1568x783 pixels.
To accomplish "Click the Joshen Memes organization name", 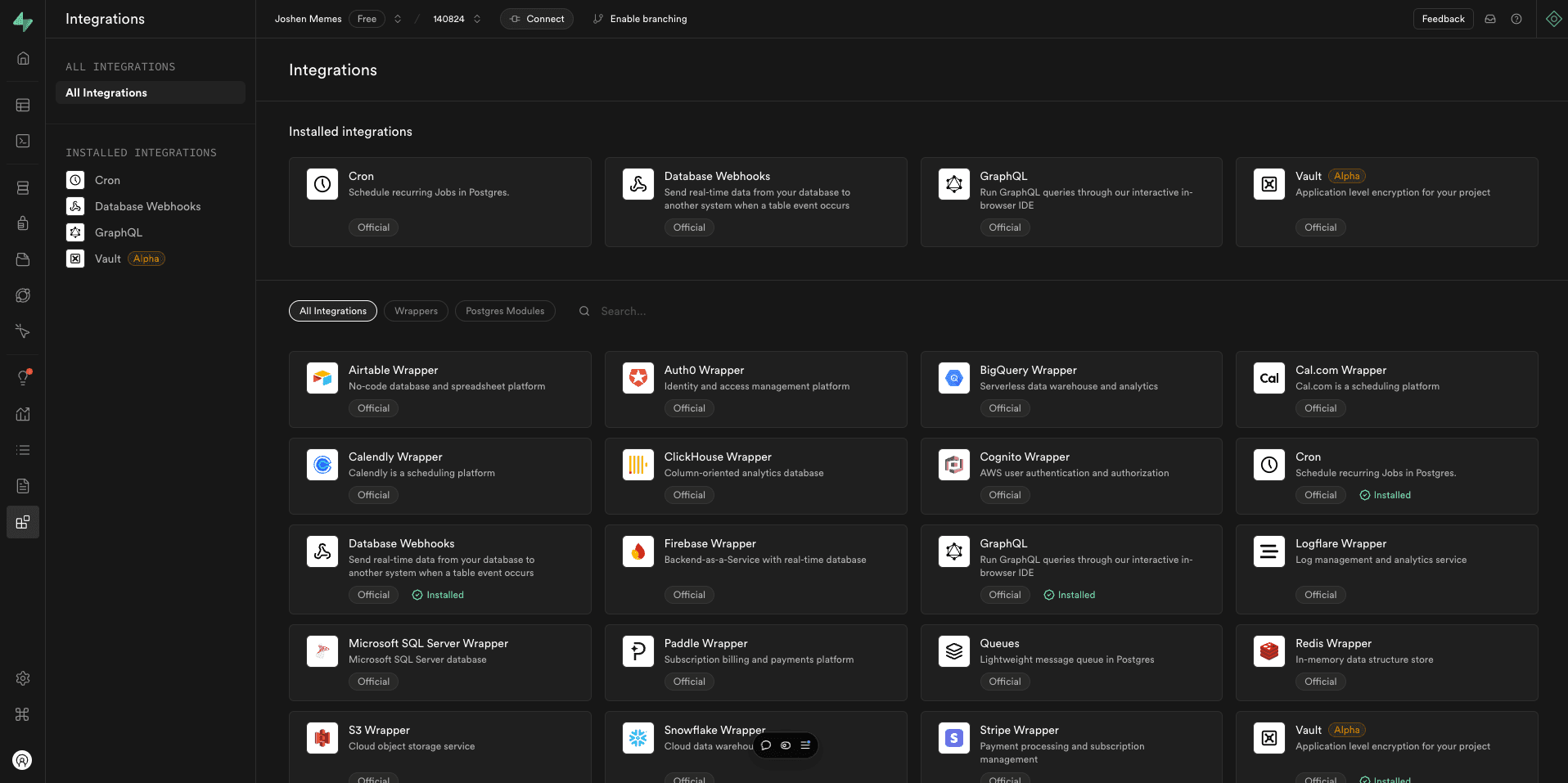I will tap(308, 19).
